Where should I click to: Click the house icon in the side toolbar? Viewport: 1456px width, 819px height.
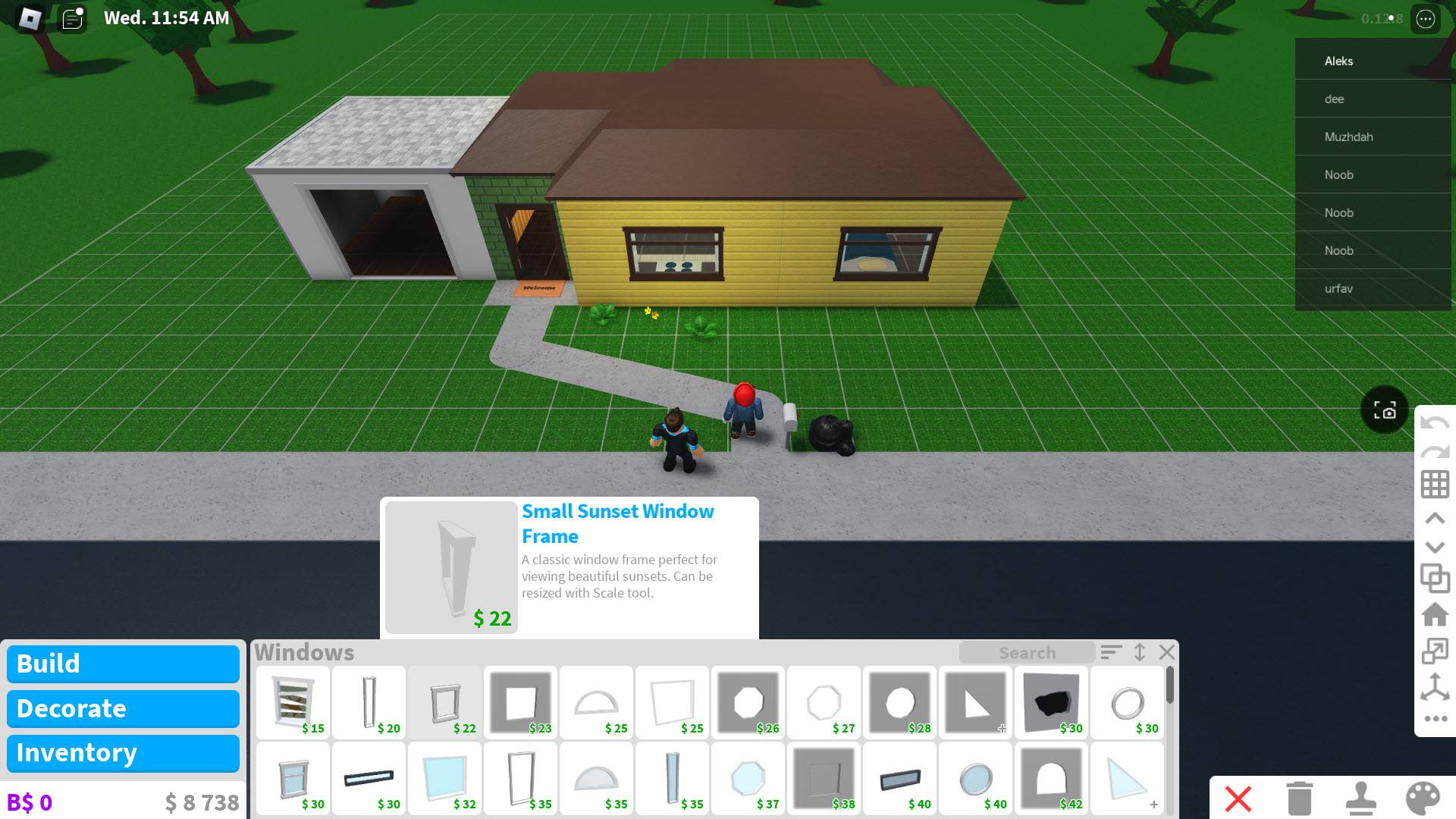[x=1435, y=613]
